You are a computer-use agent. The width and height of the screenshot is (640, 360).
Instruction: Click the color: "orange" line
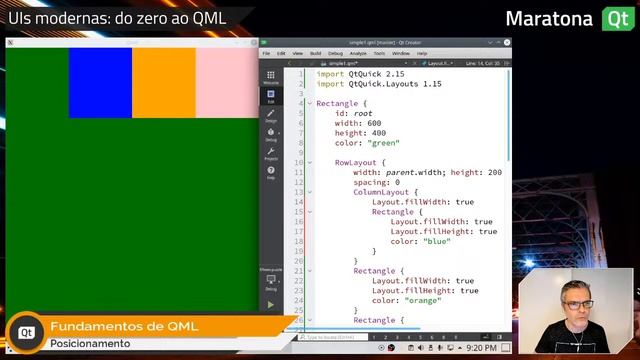click(407, 300)
